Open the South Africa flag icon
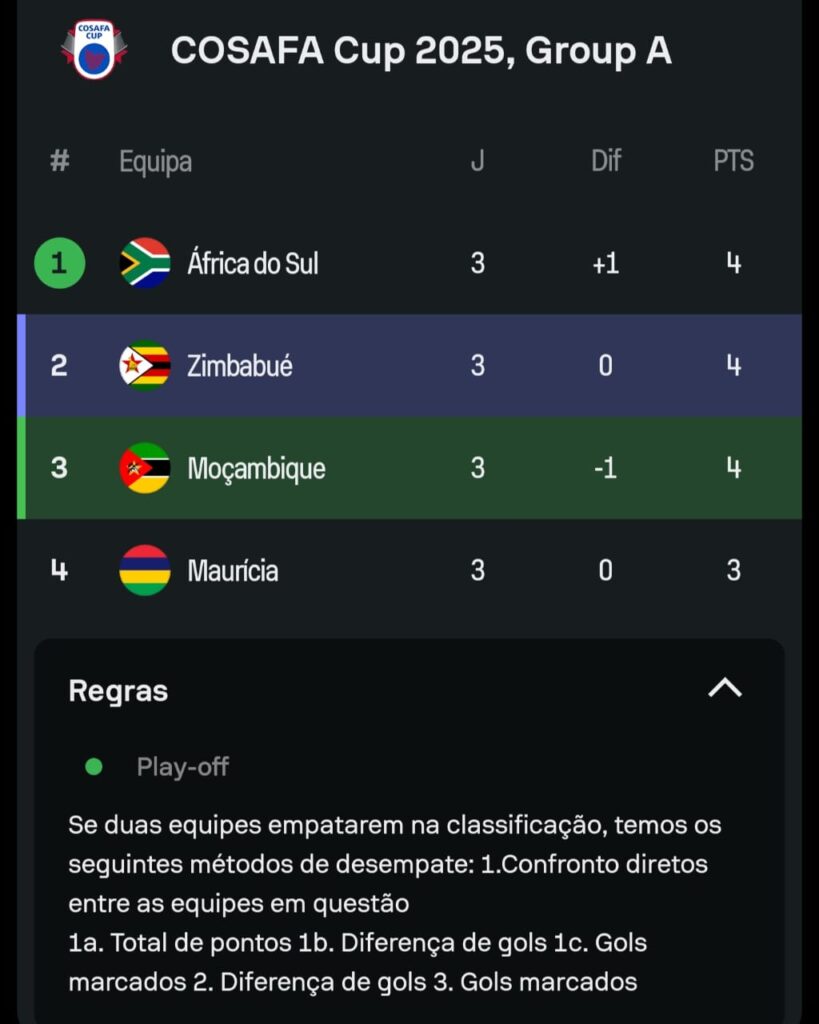 [145, 263]
